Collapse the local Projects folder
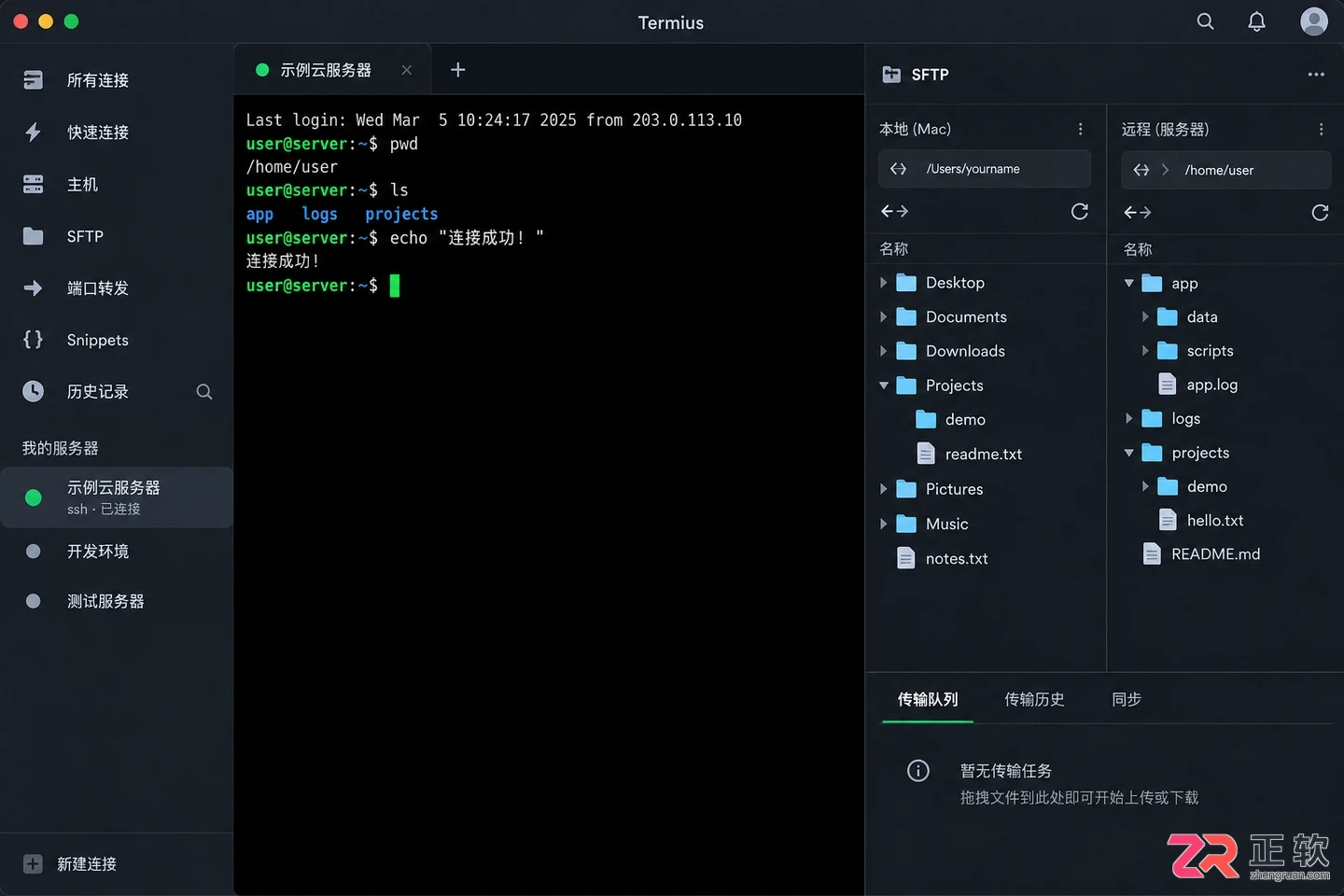This screenshot has width=1344, height=896. coord(883,385)
